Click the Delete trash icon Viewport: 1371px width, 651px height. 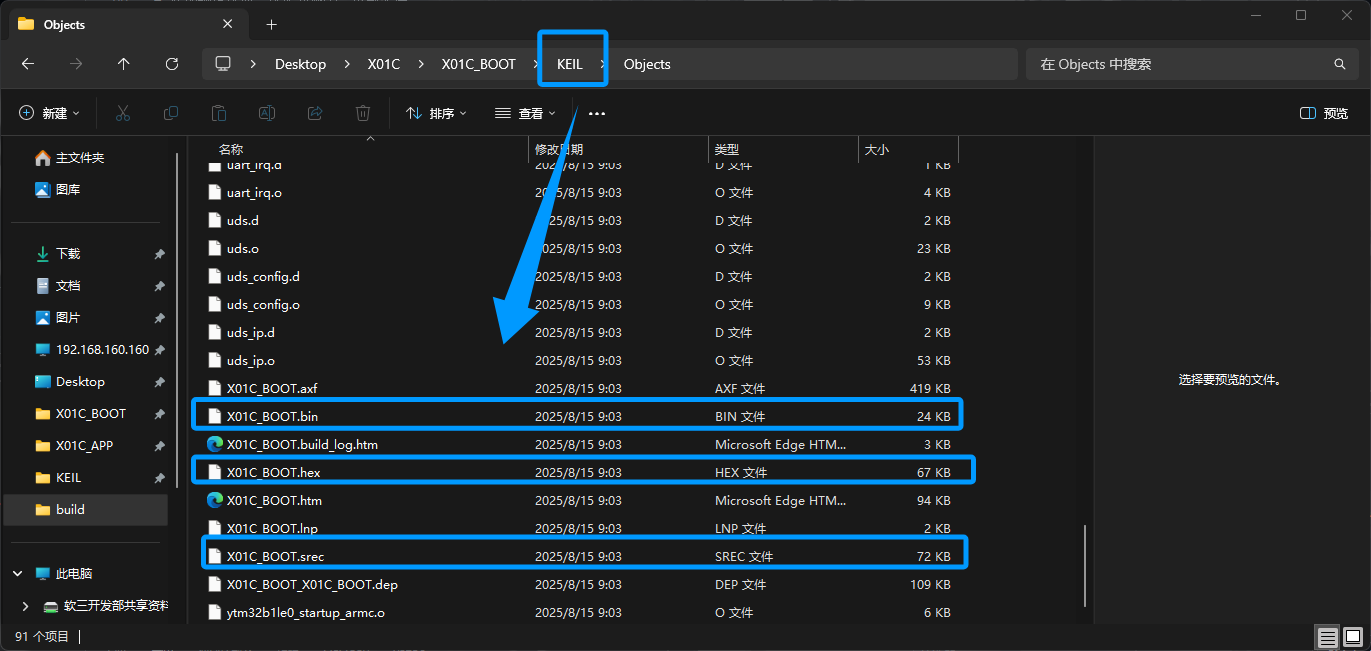coord(364,114)
